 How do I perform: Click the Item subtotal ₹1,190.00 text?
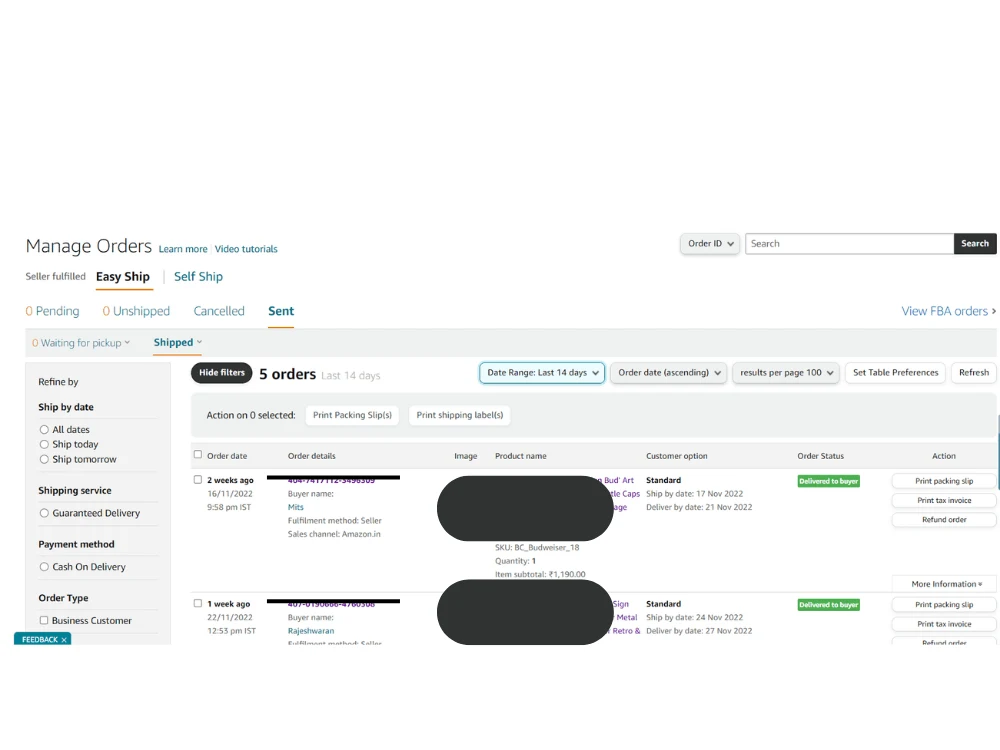[540, 574]
